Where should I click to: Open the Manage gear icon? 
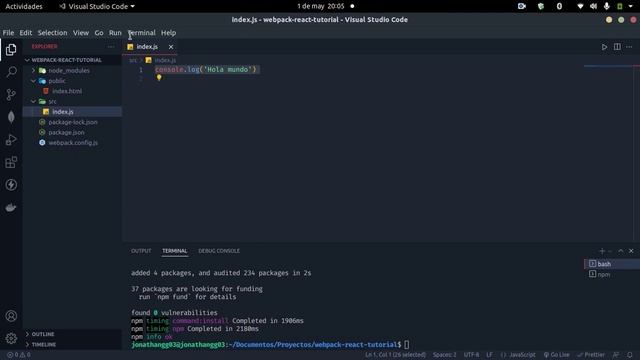pyautogui.click(x=11, y=338)
